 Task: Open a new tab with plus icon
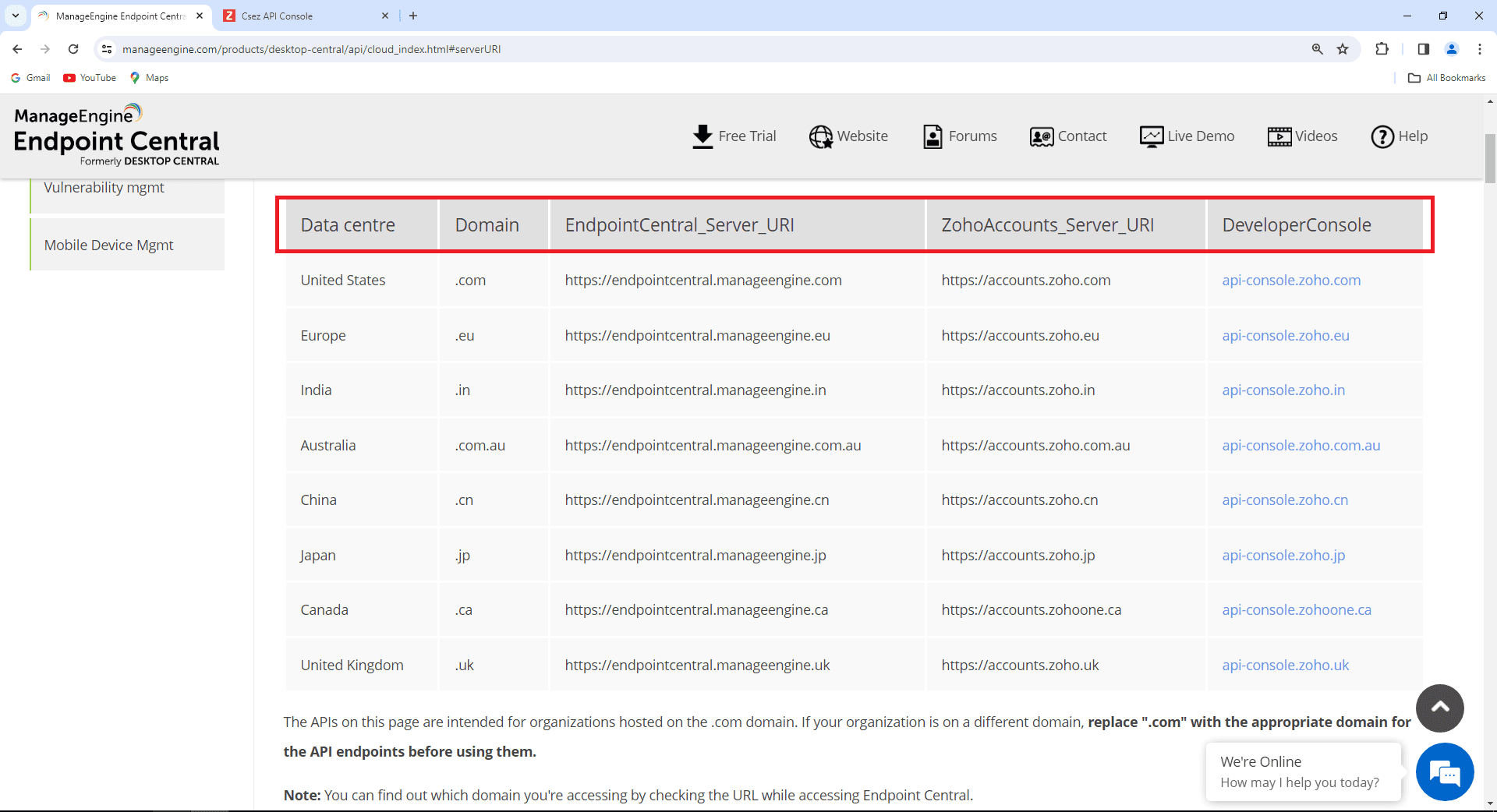(413, 16)
